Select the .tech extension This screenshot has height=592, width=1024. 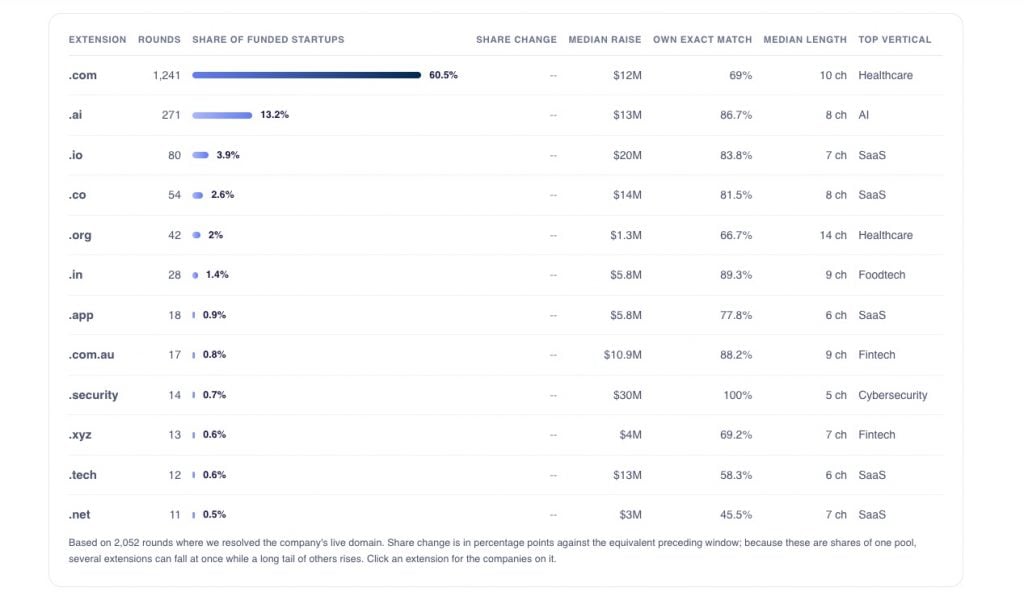click(505, 475)
